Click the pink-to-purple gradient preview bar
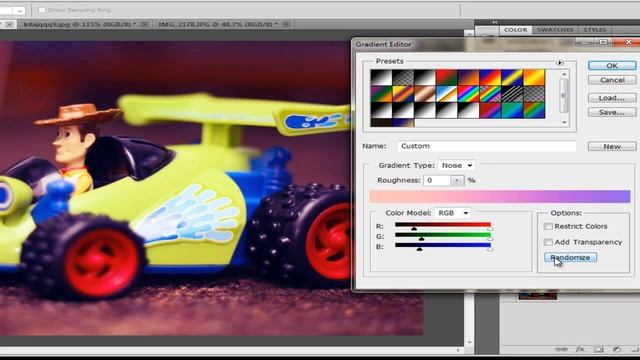 click(500, 196)
